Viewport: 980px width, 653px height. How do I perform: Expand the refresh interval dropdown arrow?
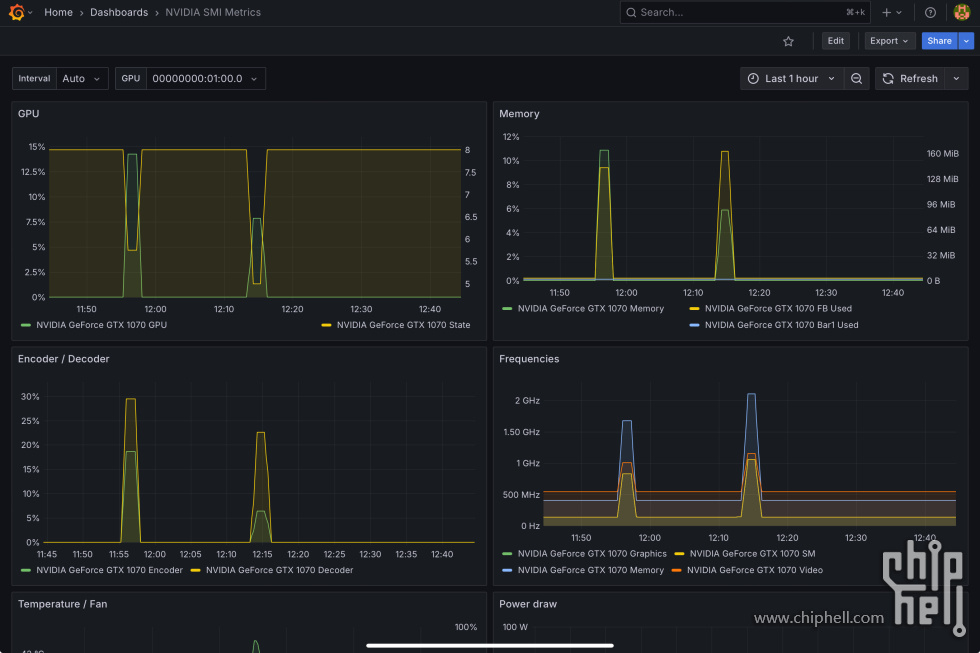[956, 79]
